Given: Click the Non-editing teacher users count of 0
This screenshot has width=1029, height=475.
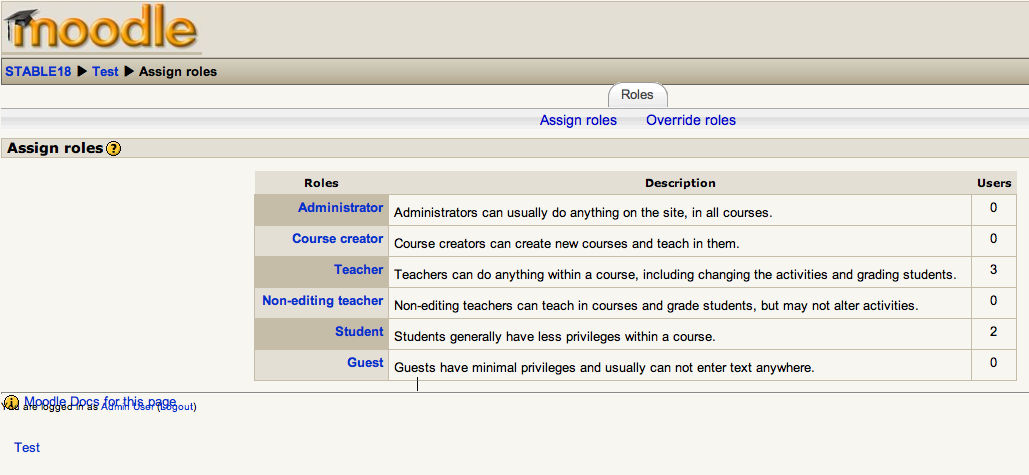Looking at the screenshot, I should (x=994, y=300).
